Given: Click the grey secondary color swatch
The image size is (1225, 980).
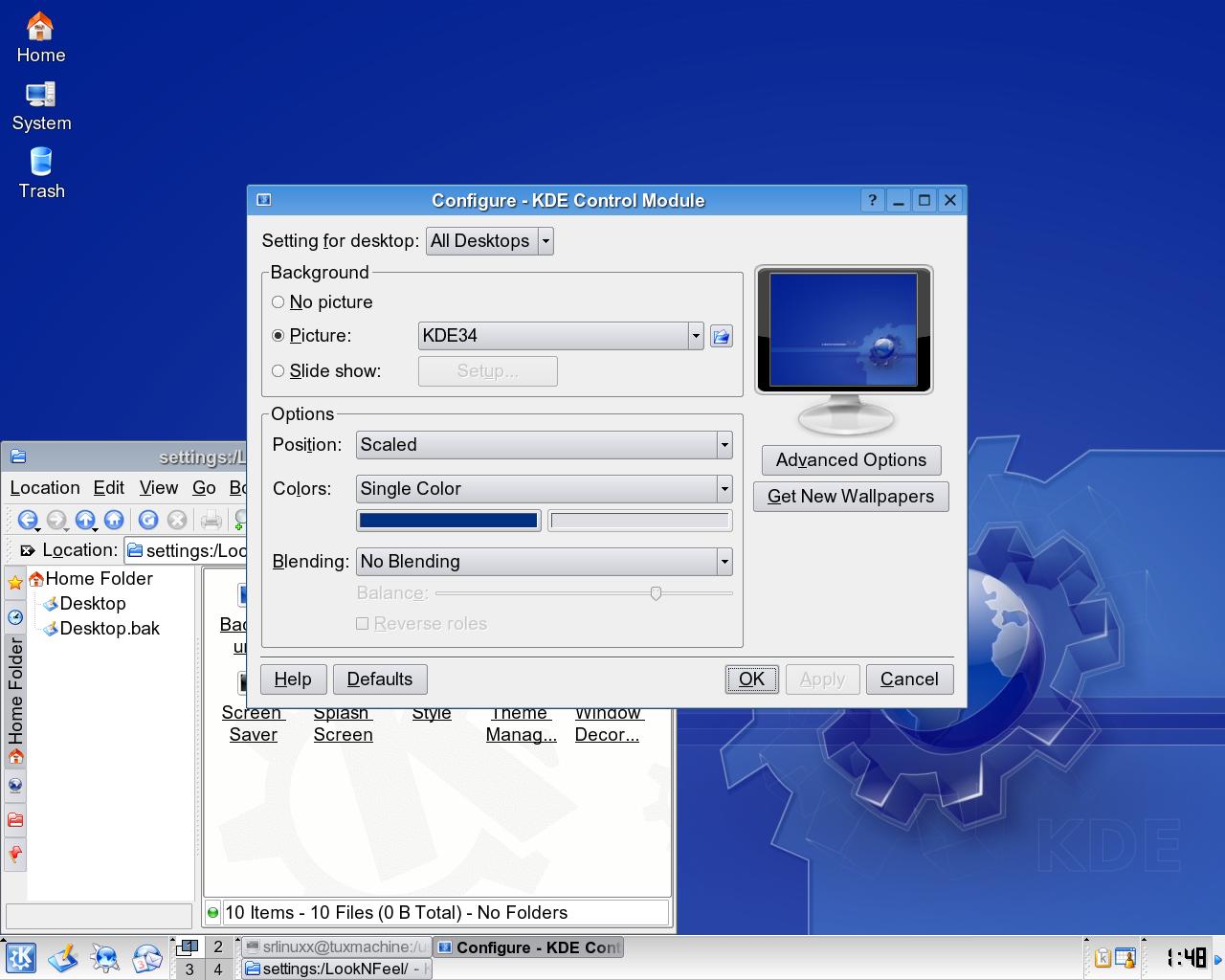Looking at the screenshot, I should click(640, 521).
